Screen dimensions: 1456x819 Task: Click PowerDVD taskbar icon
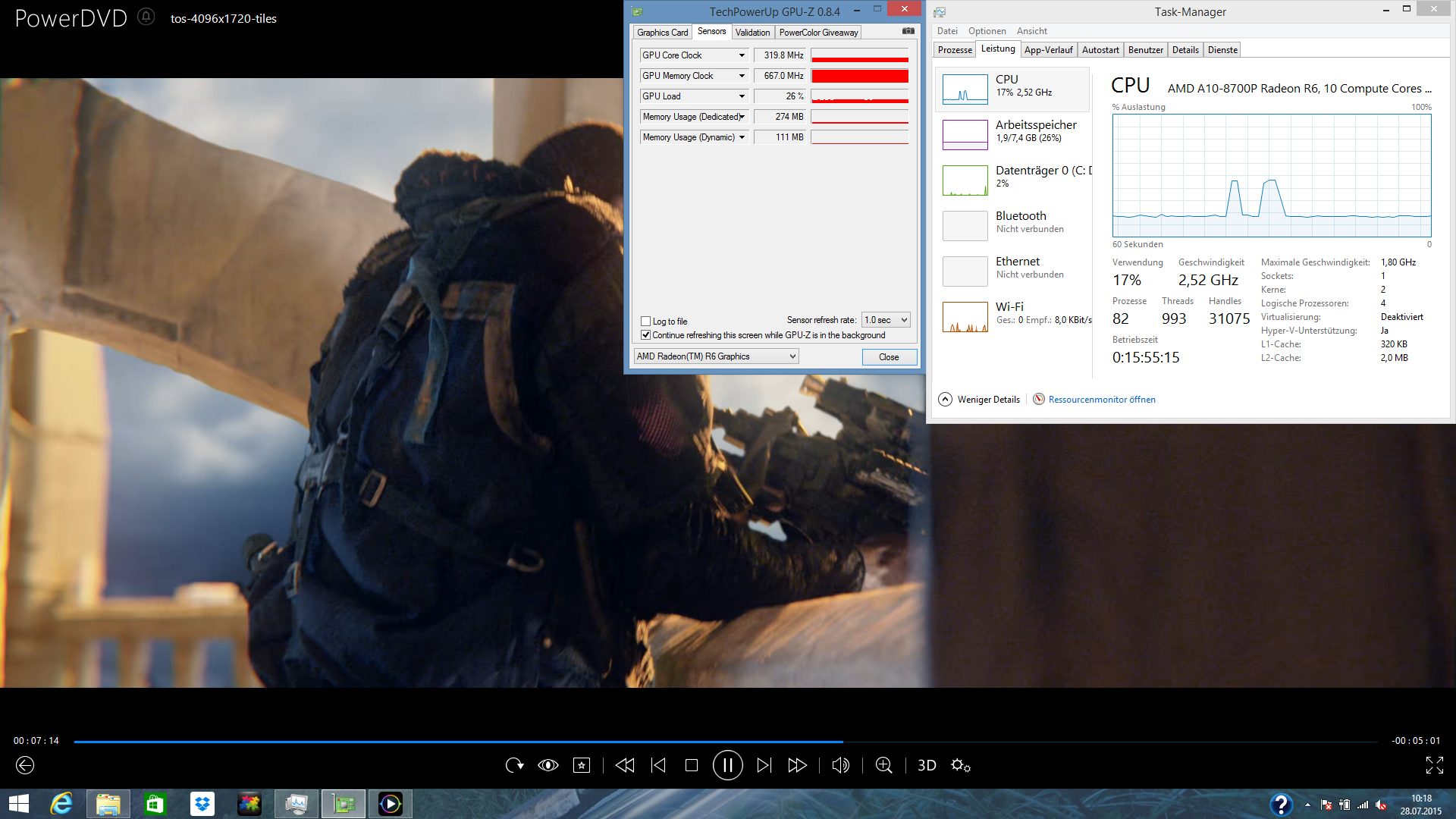click(x=390, y=804)
